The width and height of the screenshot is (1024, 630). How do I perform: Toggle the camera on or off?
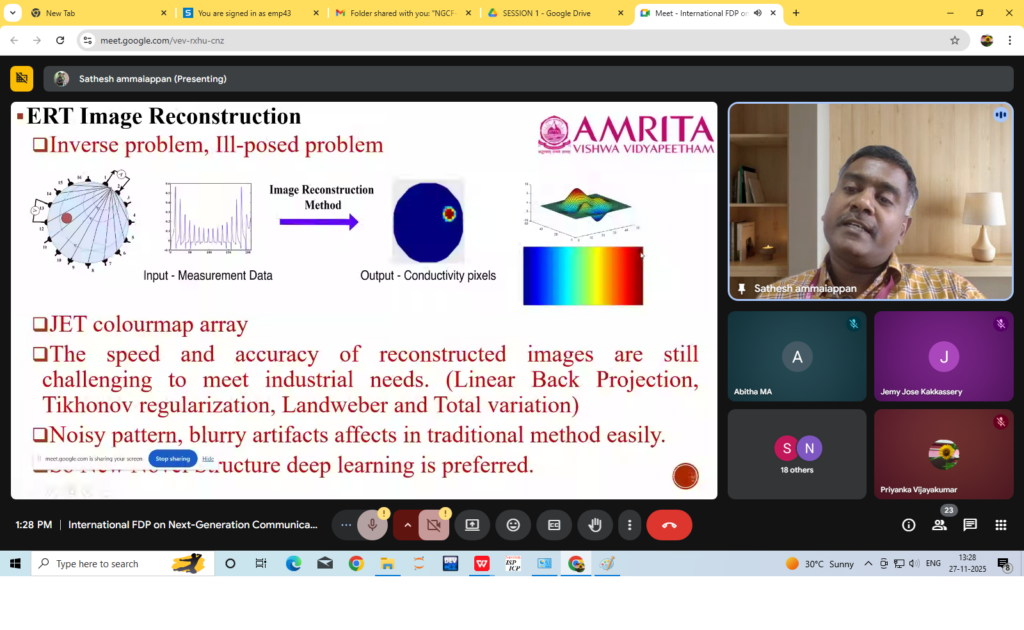coord(434,525)
